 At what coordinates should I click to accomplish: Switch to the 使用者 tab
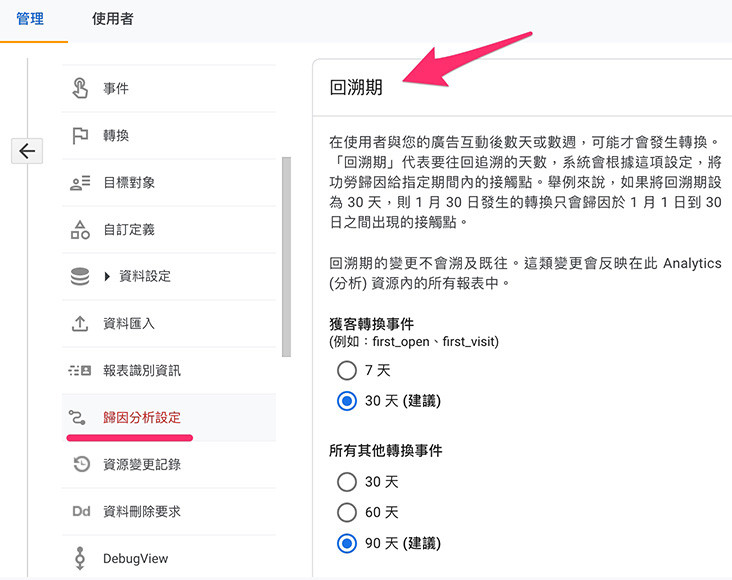(x=112, y=19)
